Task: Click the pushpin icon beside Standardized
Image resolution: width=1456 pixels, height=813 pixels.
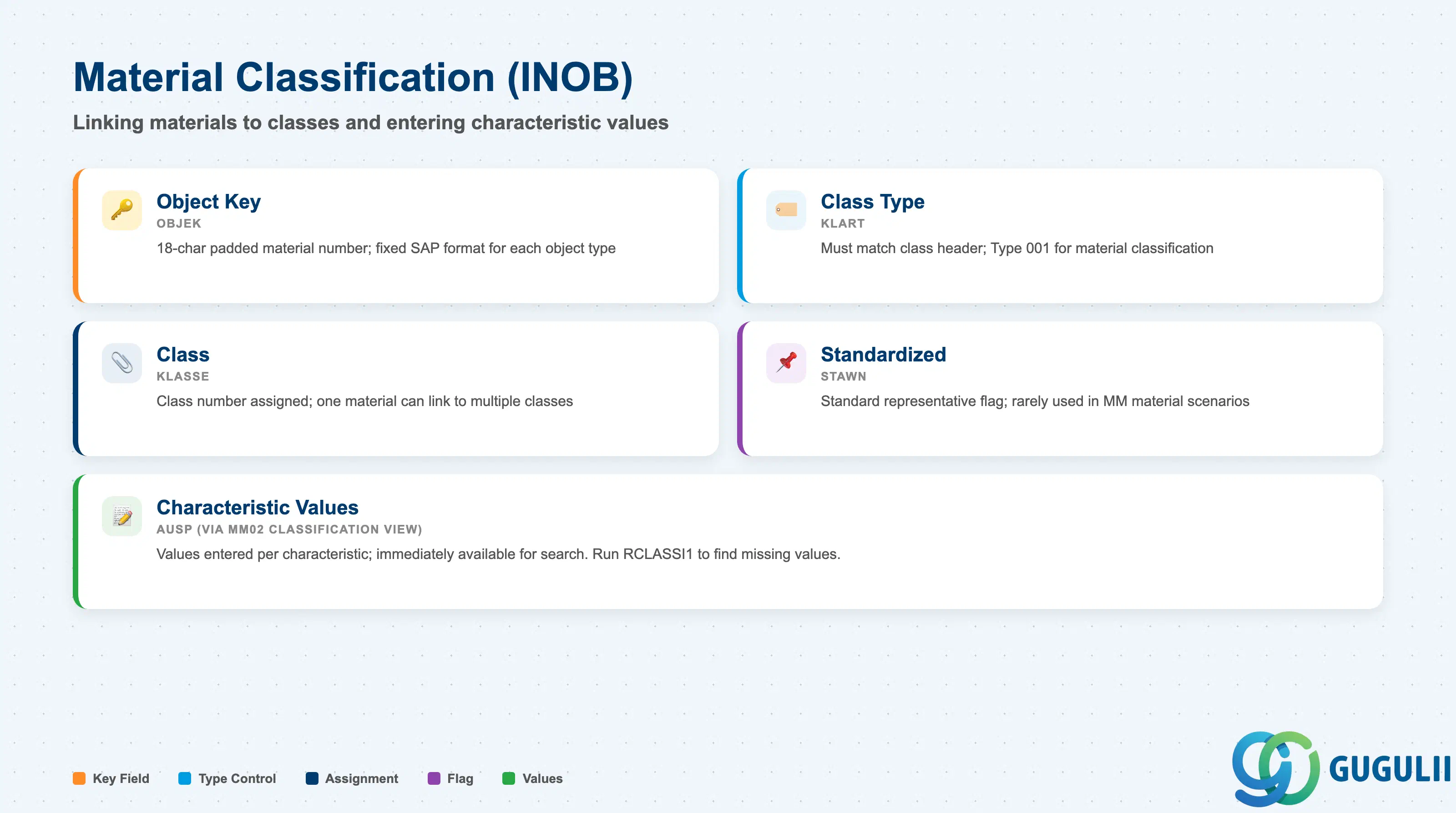Action: click(x=786, y=363)
